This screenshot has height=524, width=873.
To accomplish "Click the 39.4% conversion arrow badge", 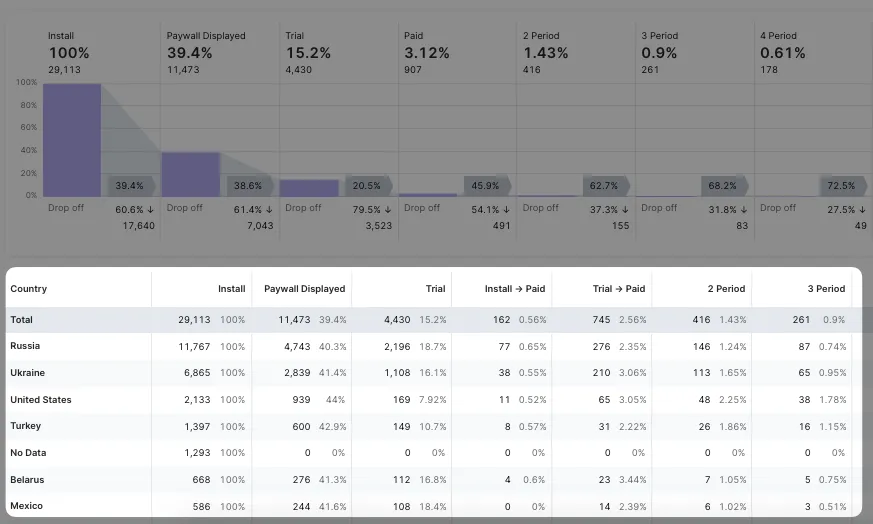I will coord(131,185).
